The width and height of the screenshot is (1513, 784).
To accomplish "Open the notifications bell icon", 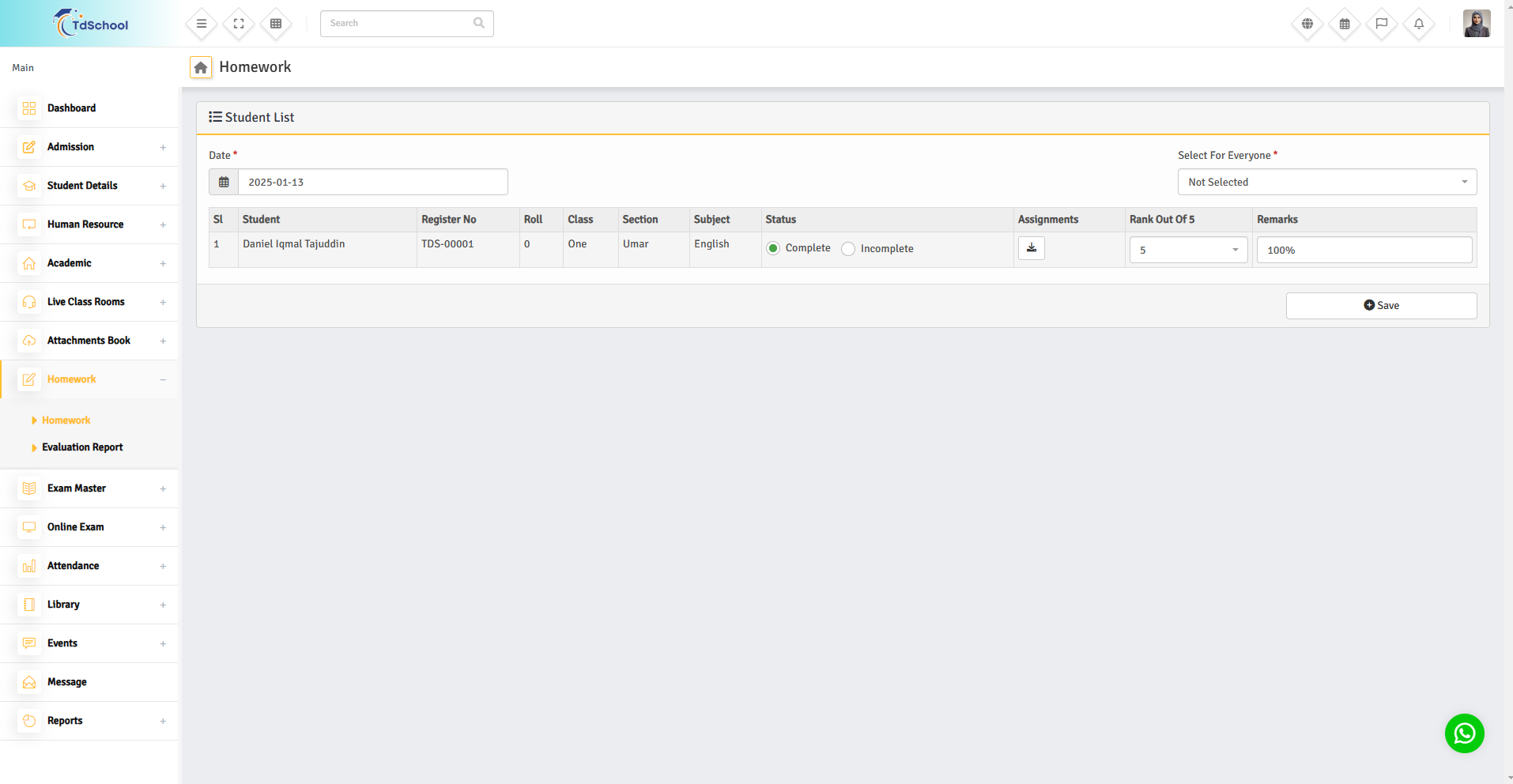I will coord(1419,24).
